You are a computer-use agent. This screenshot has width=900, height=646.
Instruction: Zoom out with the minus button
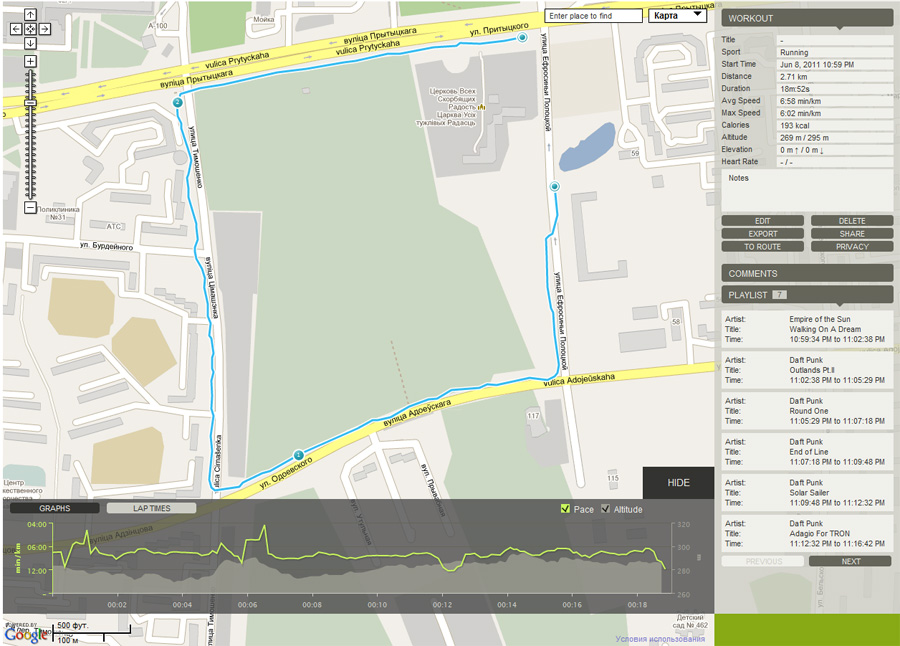[x=30, y=207]
